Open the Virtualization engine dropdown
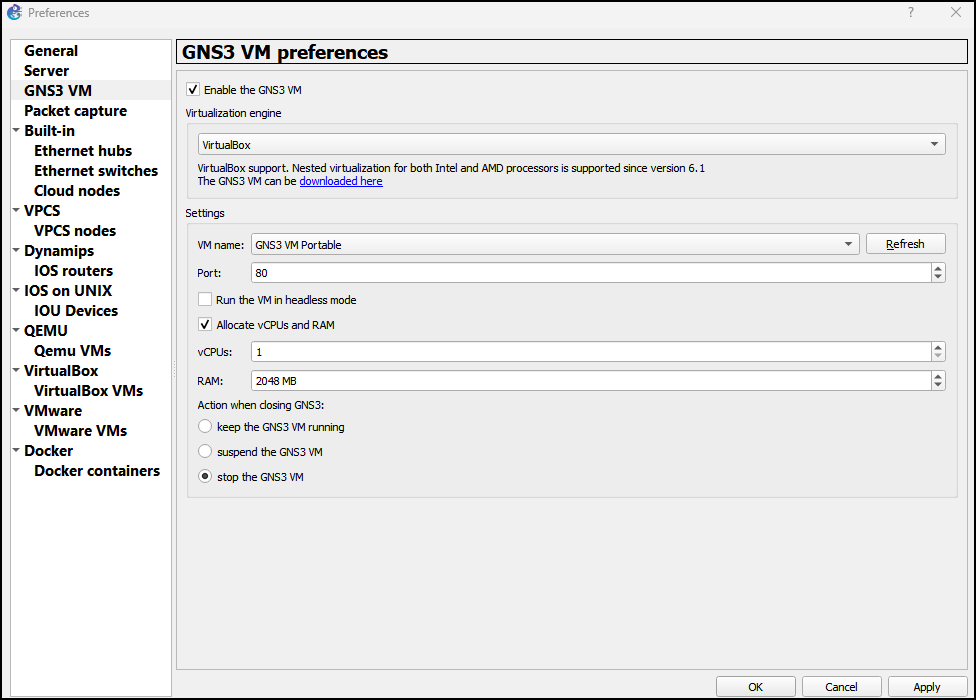 pos(571,144)
